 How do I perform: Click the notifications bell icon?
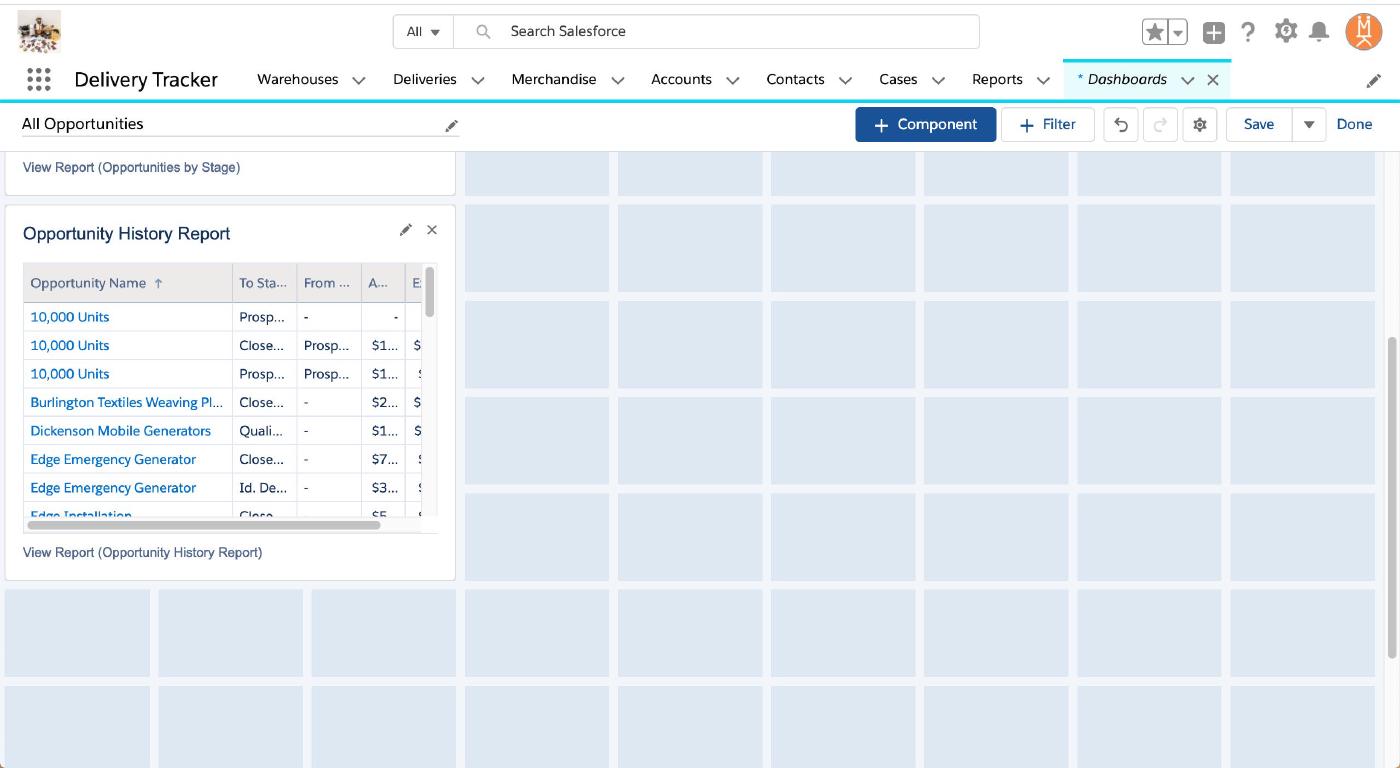(1319, 32)
